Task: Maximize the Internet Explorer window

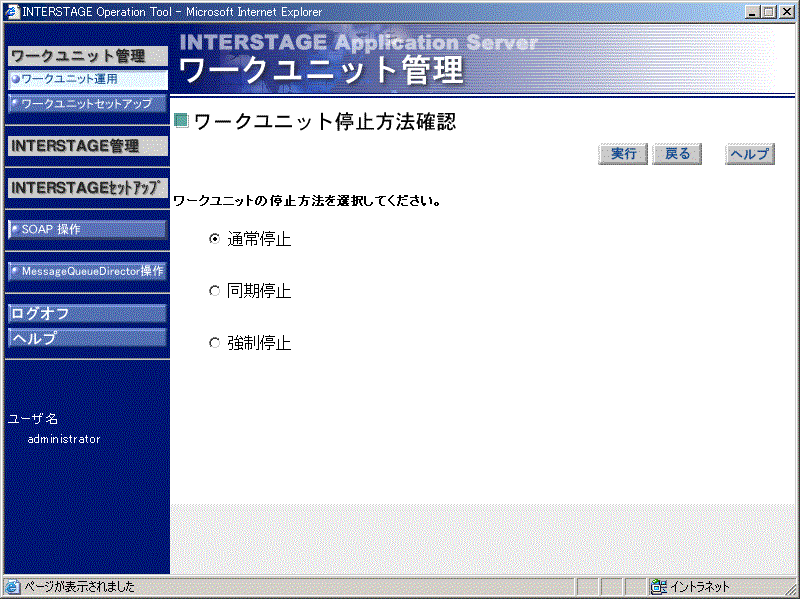Action: pyautogui.click(x=769, y=12)
